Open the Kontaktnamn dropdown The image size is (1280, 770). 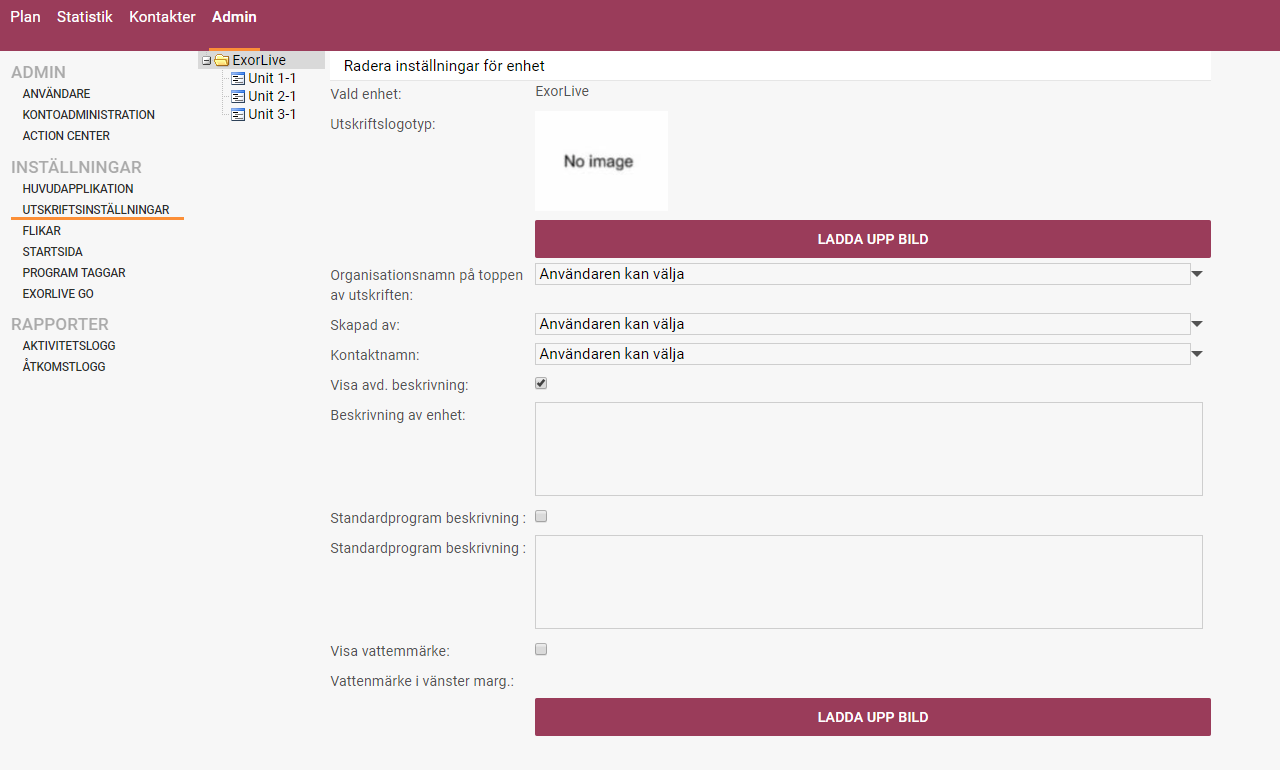click(862, 354)
